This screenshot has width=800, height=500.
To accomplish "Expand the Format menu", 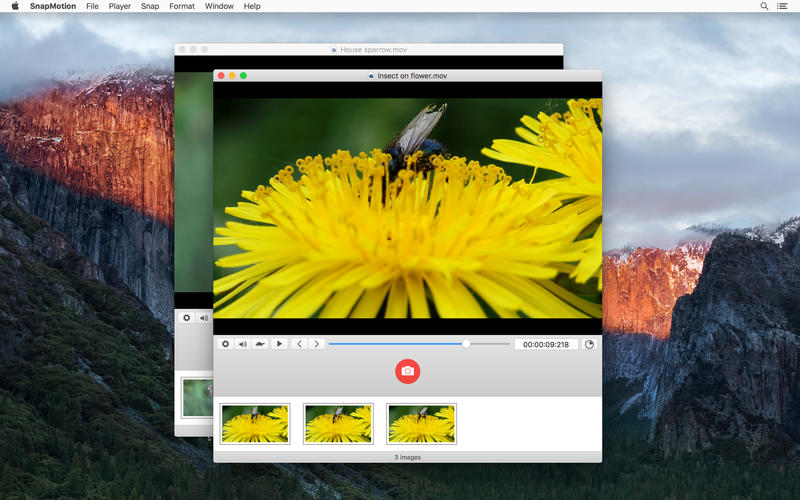I will coord(182,6).
